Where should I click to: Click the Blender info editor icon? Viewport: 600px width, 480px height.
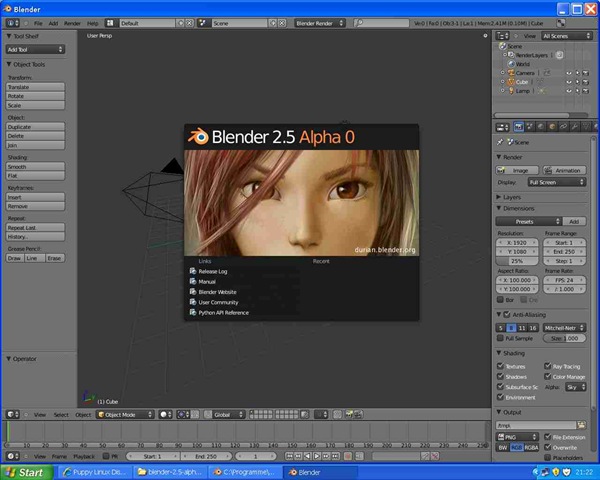[12, 21]
